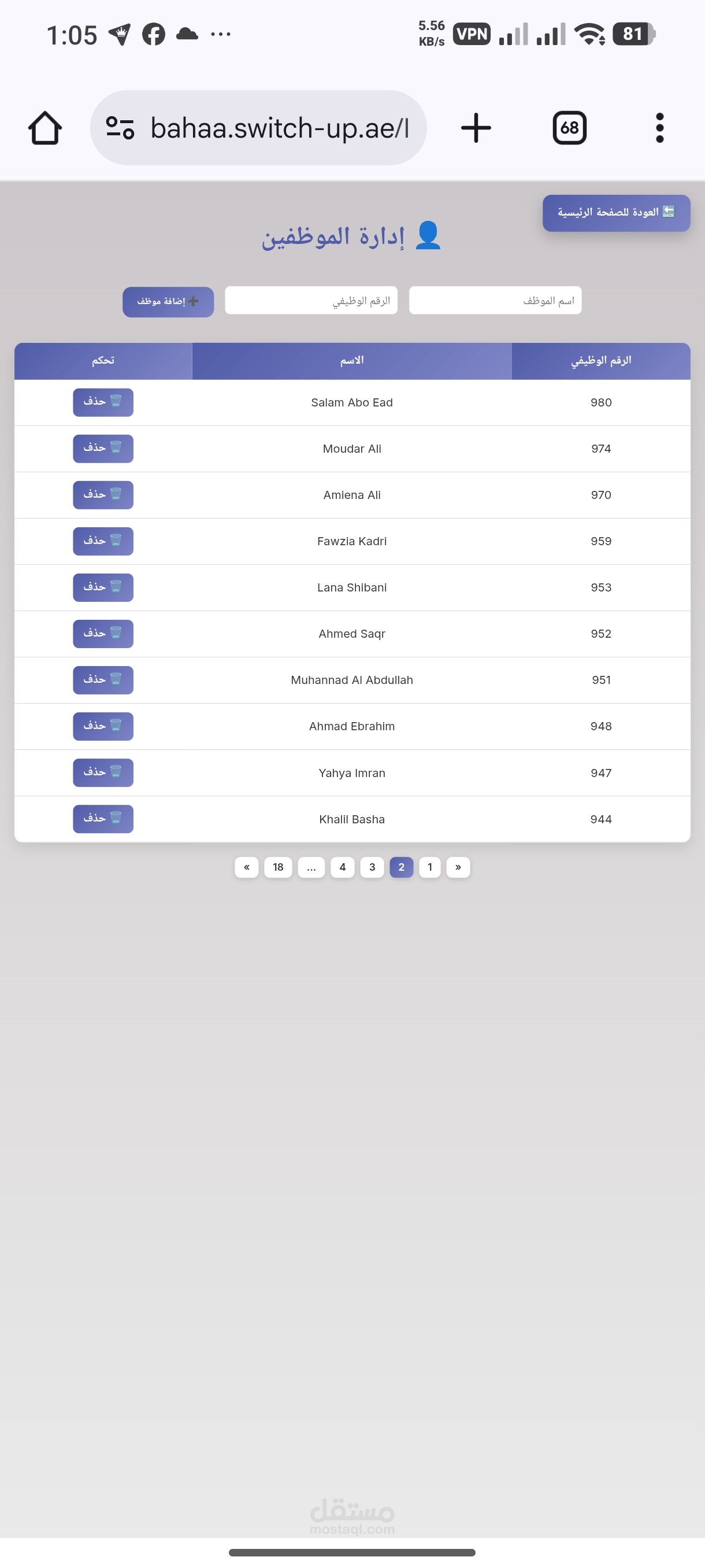Open the browser three-dot menu
This screenshot has width=705, height=1568.
coord(659,128)
